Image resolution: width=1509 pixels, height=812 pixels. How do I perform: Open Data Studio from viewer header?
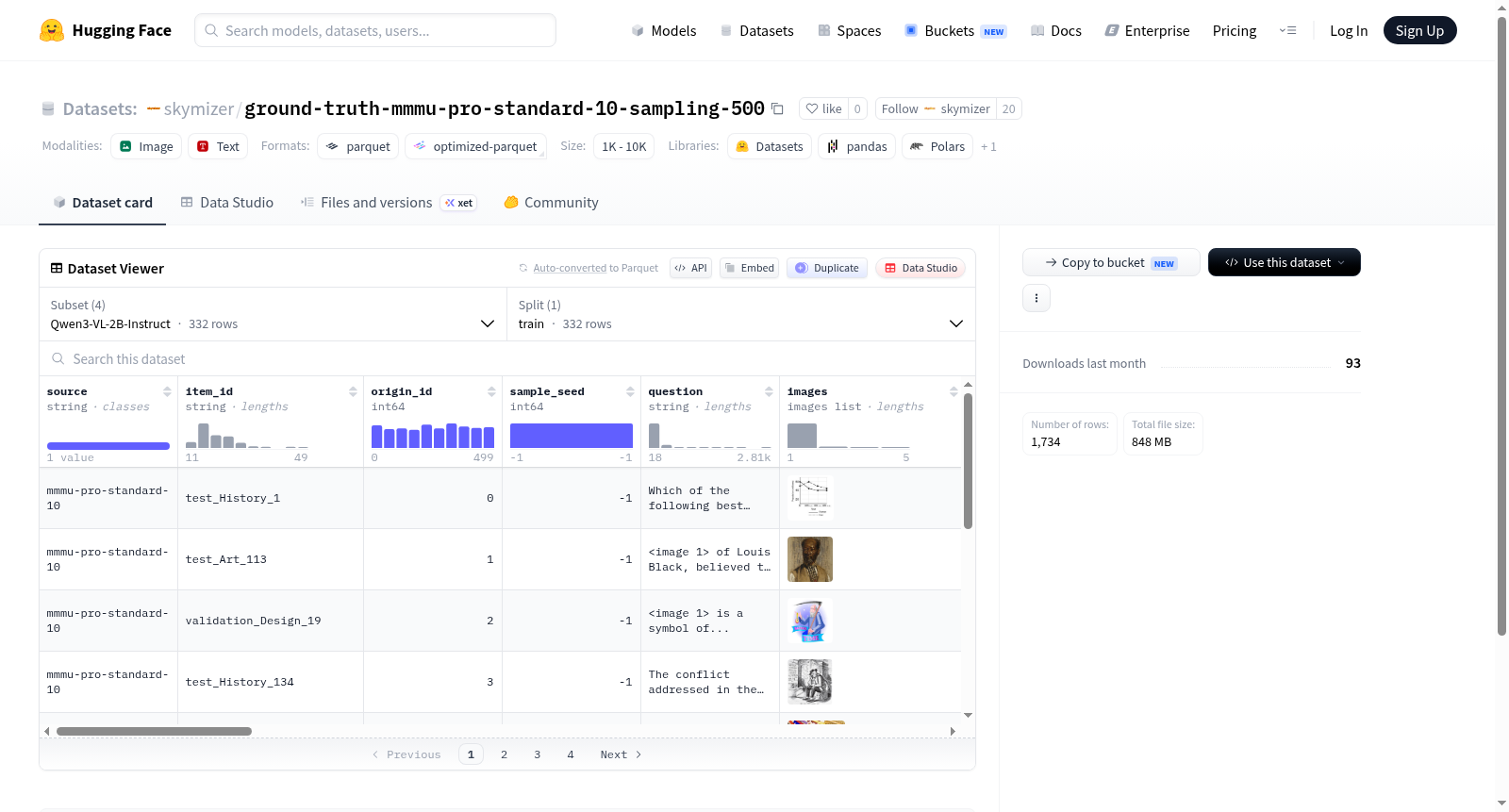[920, 268]
